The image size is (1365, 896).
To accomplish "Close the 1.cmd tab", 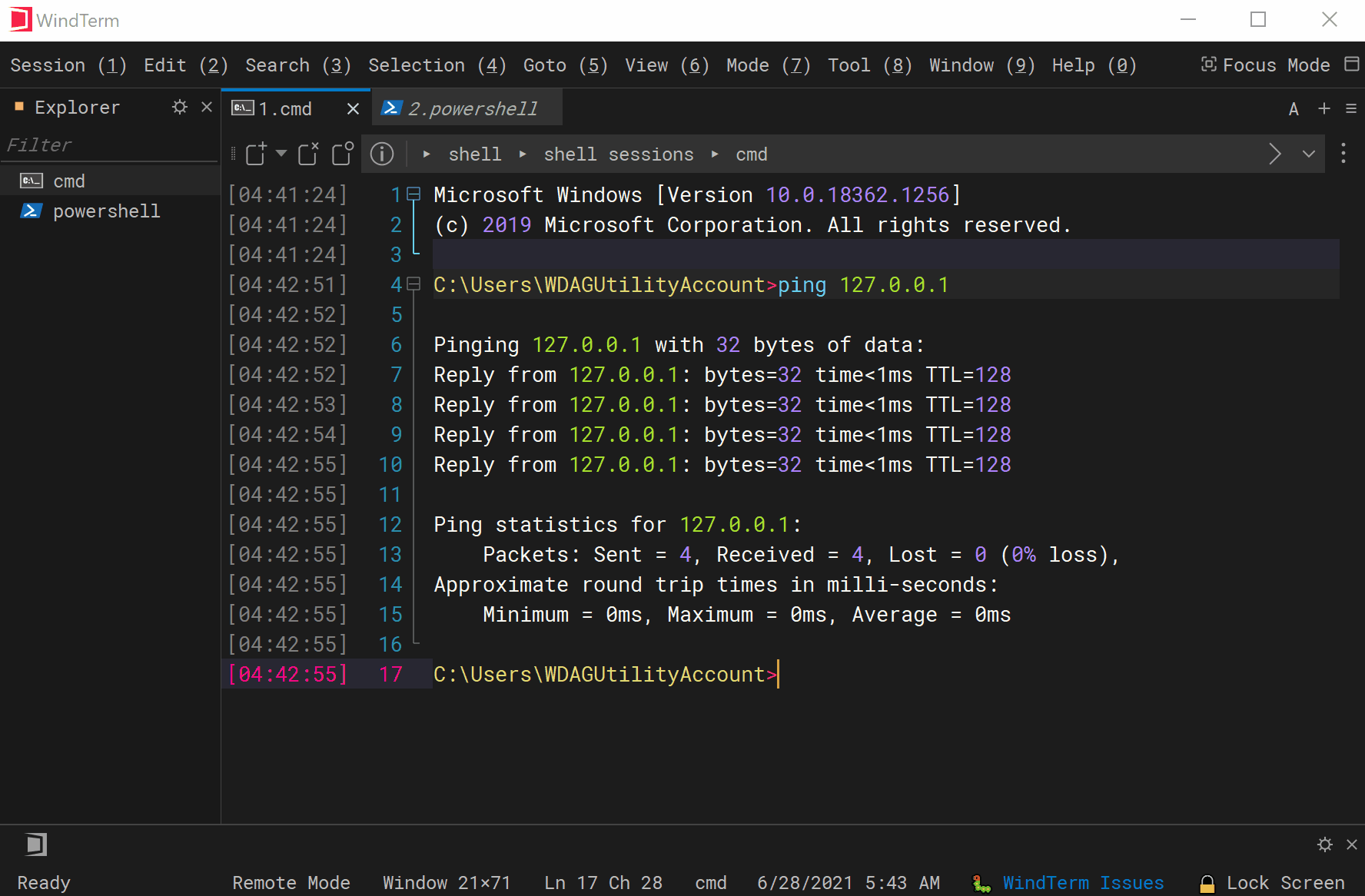I will pos(353,109).
